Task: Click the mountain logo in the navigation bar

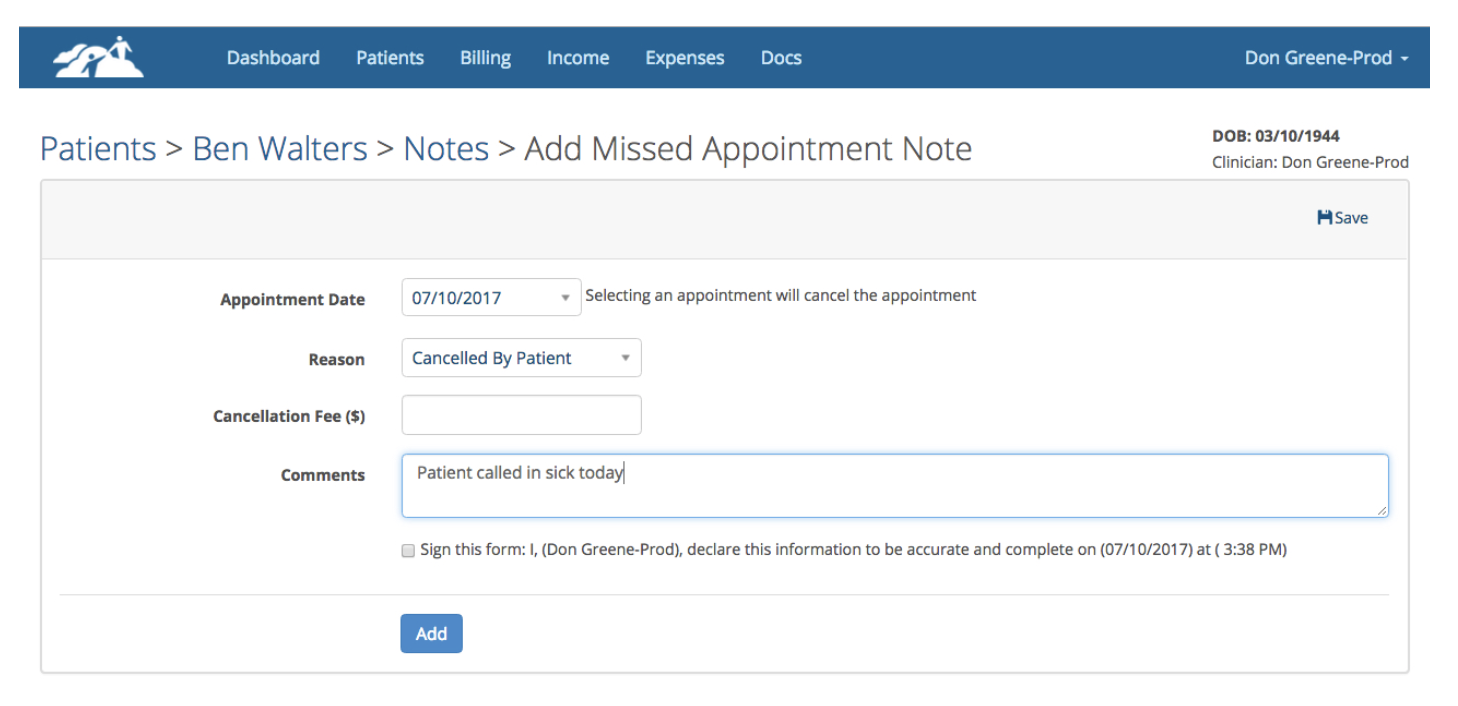Action: click(x=96, y=56)
